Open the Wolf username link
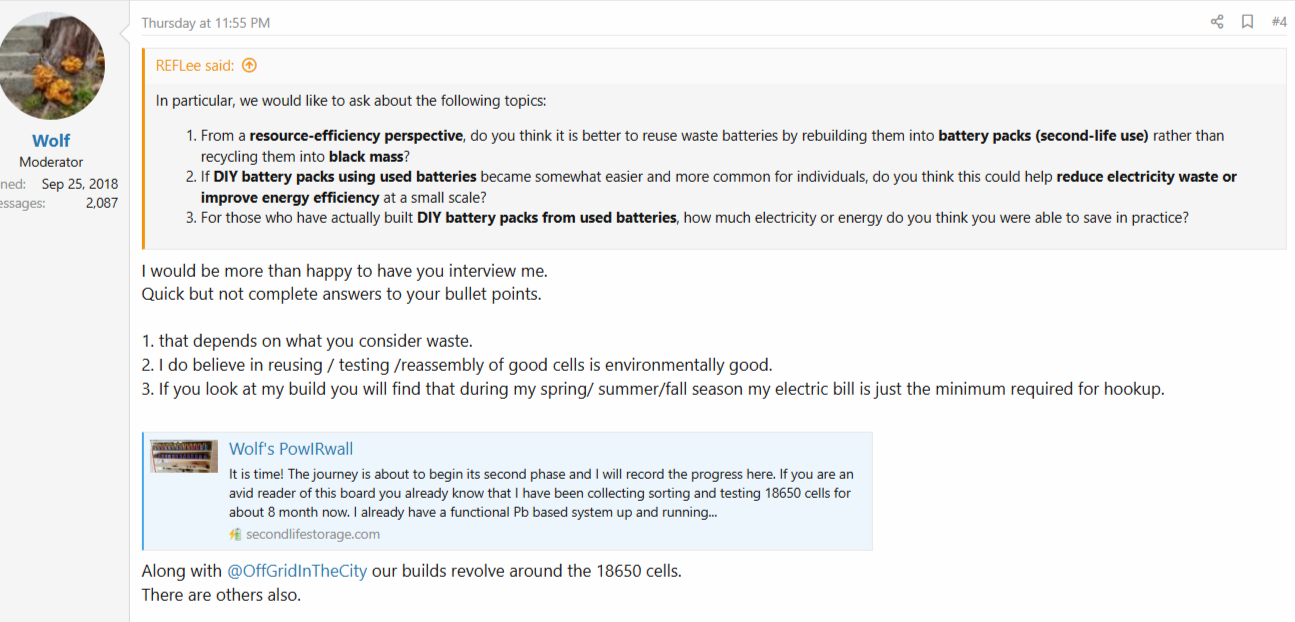 (51, 141)
